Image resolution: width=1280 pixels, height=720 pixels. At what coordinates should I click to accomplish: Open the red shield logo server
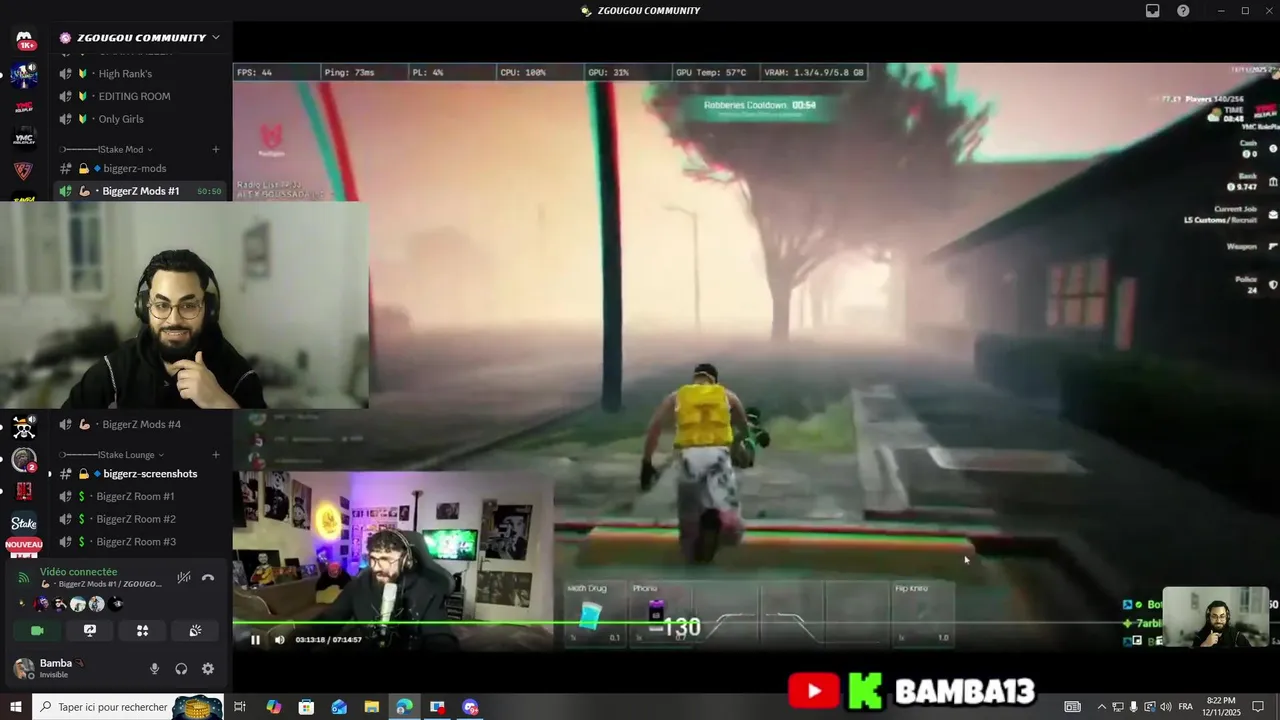tap(24, 170)
